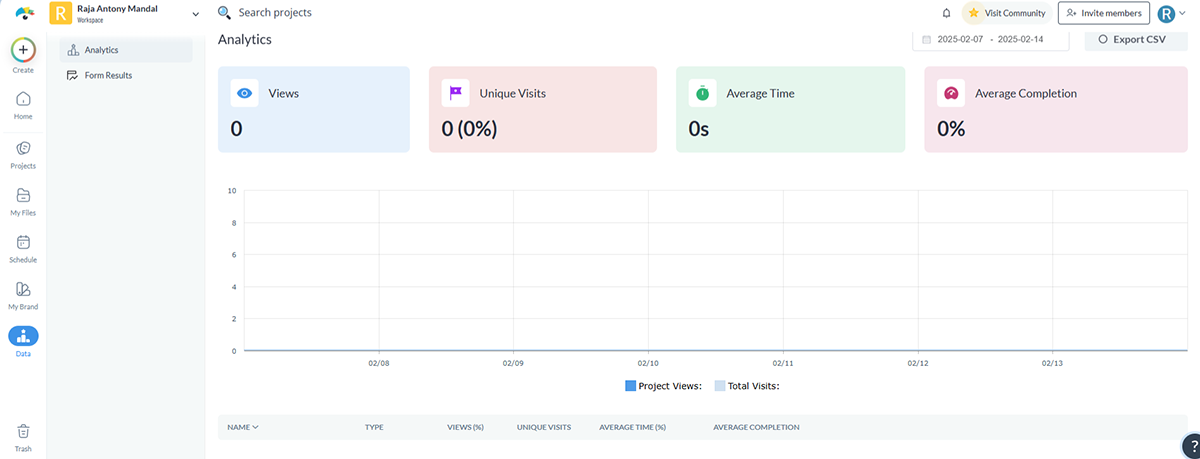Open the Create plus button

coord(24,49)
